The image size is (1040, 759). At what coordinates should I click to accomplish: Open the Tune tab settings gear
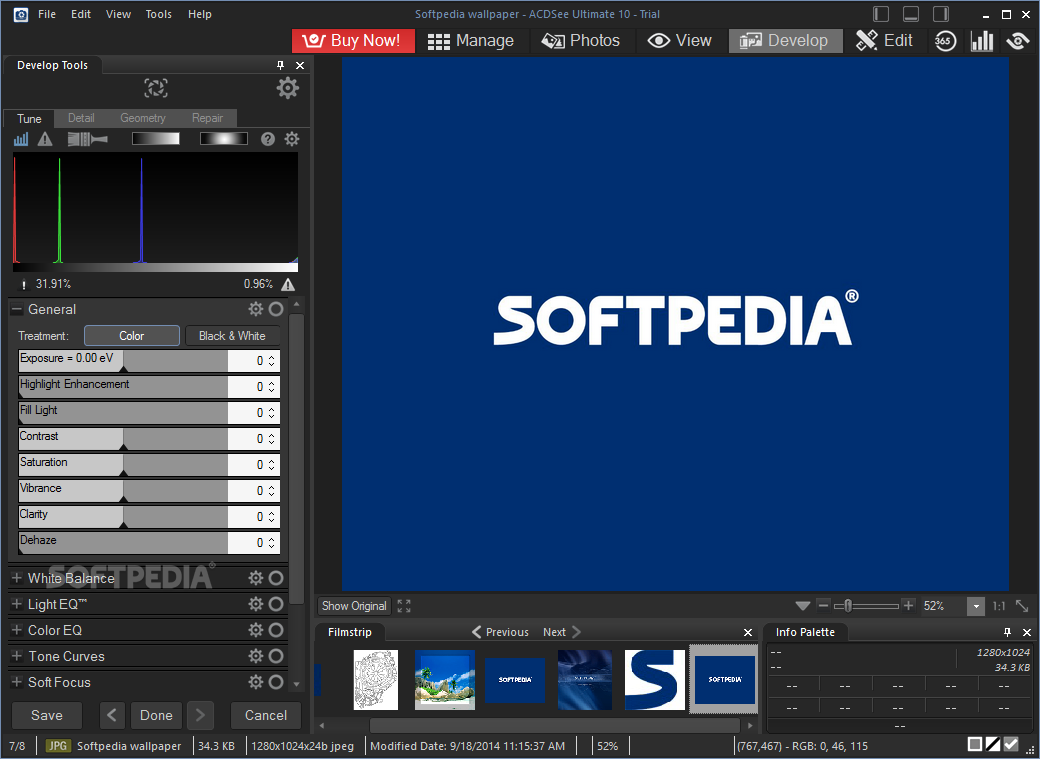[x=292, y=139]
